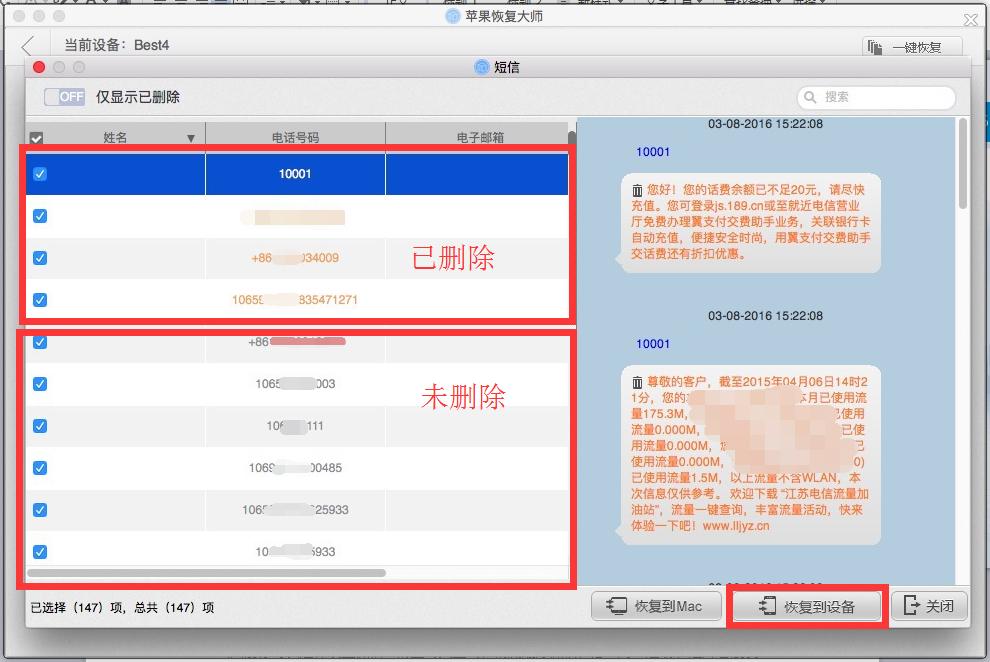Select the highlighted 10001 message row
Image resolution: width=990 pixels, height=662 pixels.
pos(294,173)
